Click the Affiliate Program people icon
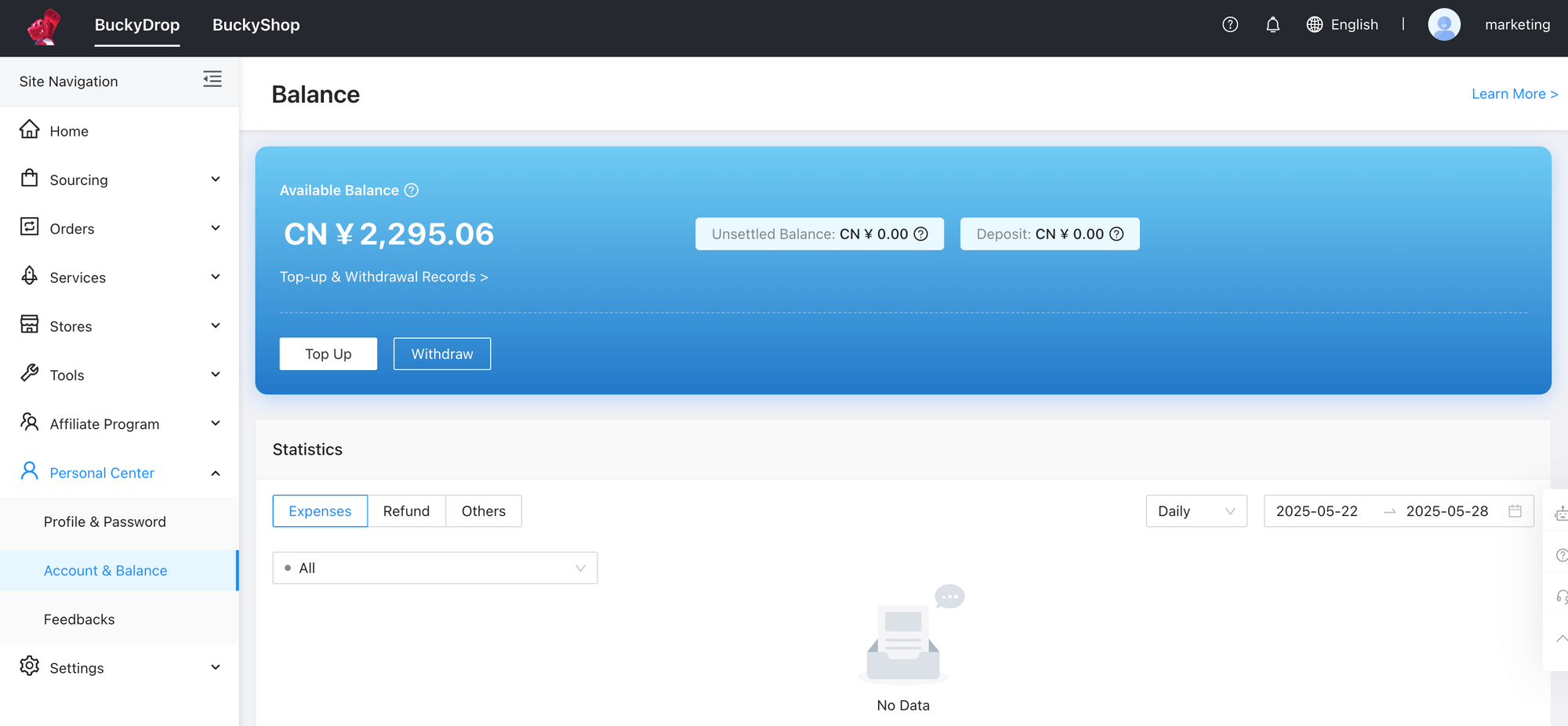The height and width of the screenshot is (726, 1568). point(30,422)
